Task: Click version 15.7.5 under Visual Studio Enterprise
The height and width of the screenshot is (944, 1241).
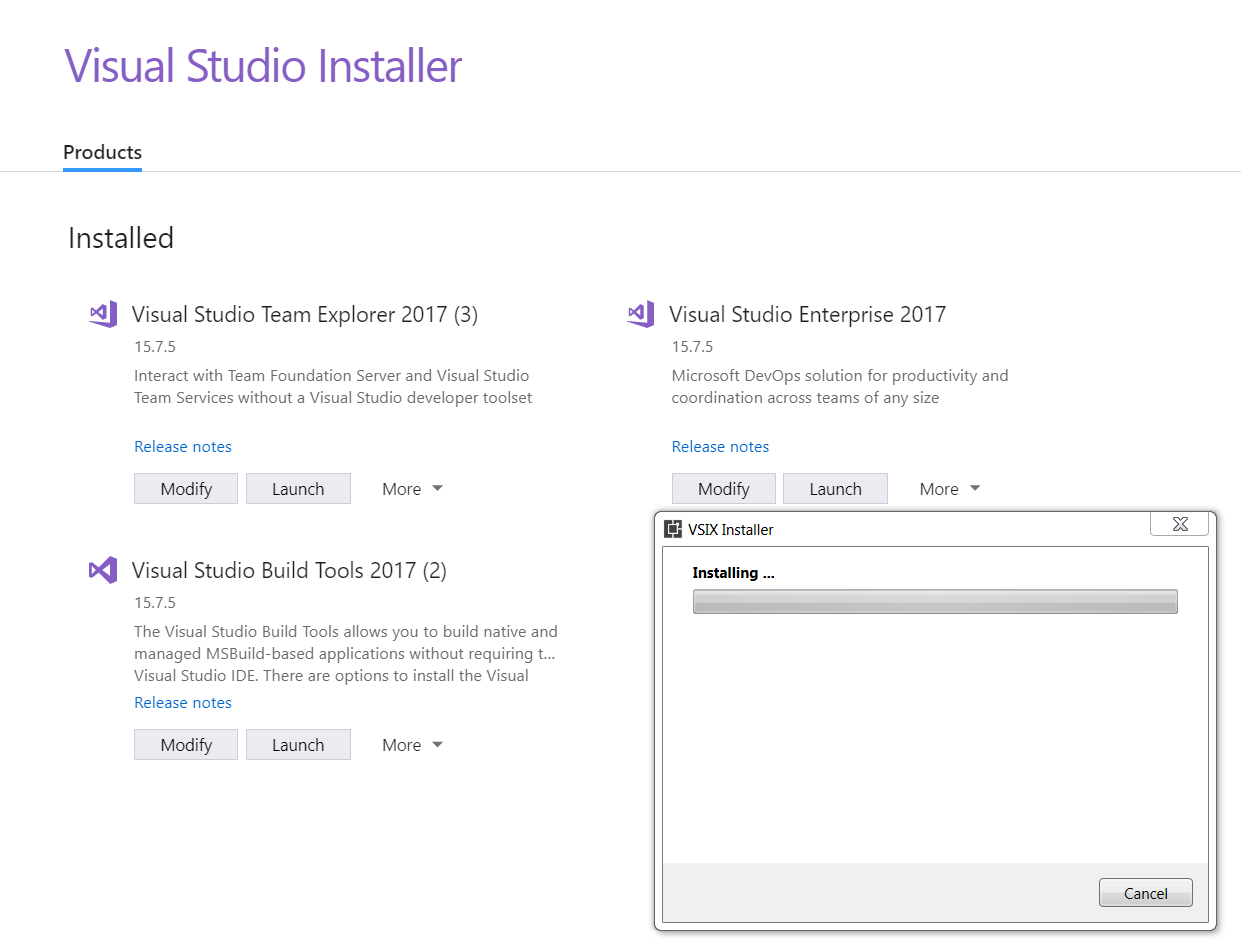Action: [x=692, y=347]
